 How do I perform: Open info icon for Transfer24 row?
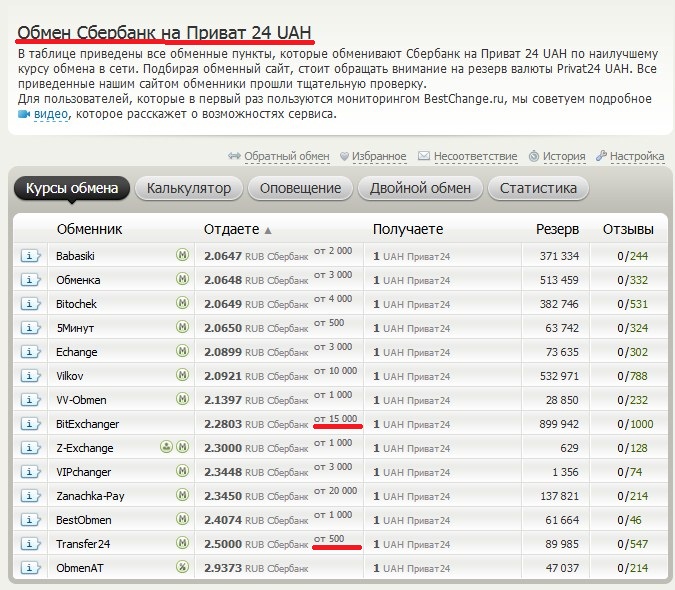pyautogui.click(x=30, y=544)
